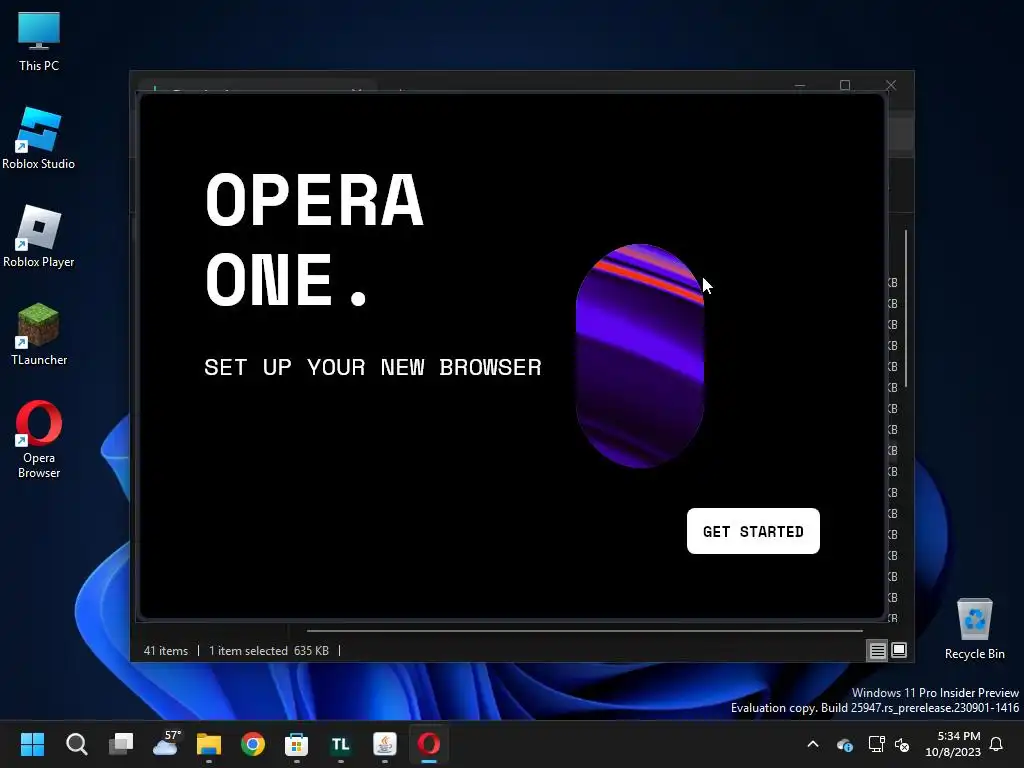Open the weather widget showing 57°
Image resolution: width=1024 pixels, height=768 pixels.
click(x=165, y=744)
